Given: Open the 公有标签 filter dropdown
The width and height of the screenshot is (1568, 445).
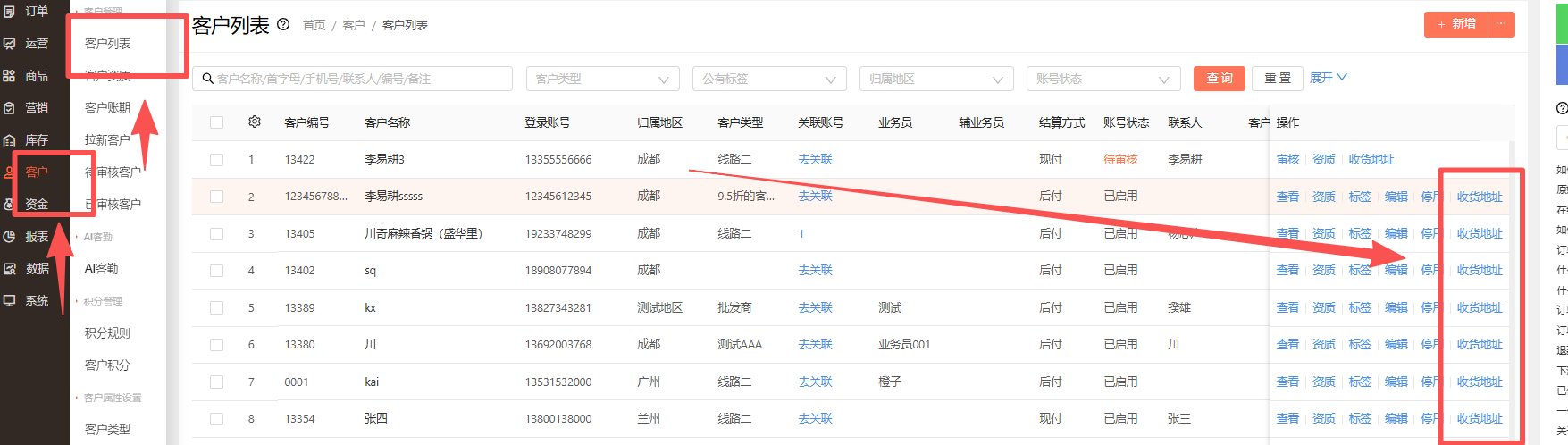Looking at the screenshot, I should click(x=769, y=79).
